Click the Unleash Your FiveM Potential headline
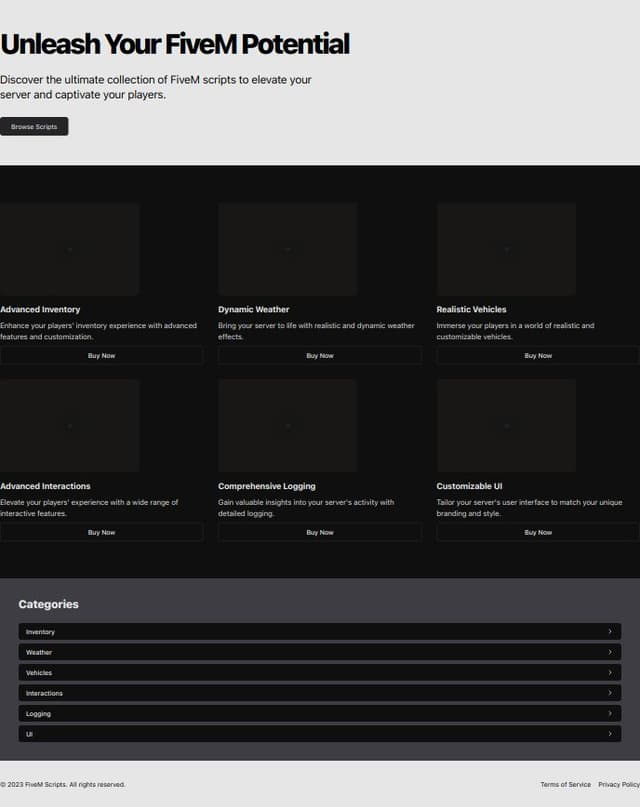The image size is (640, 807). click(175, 44)
